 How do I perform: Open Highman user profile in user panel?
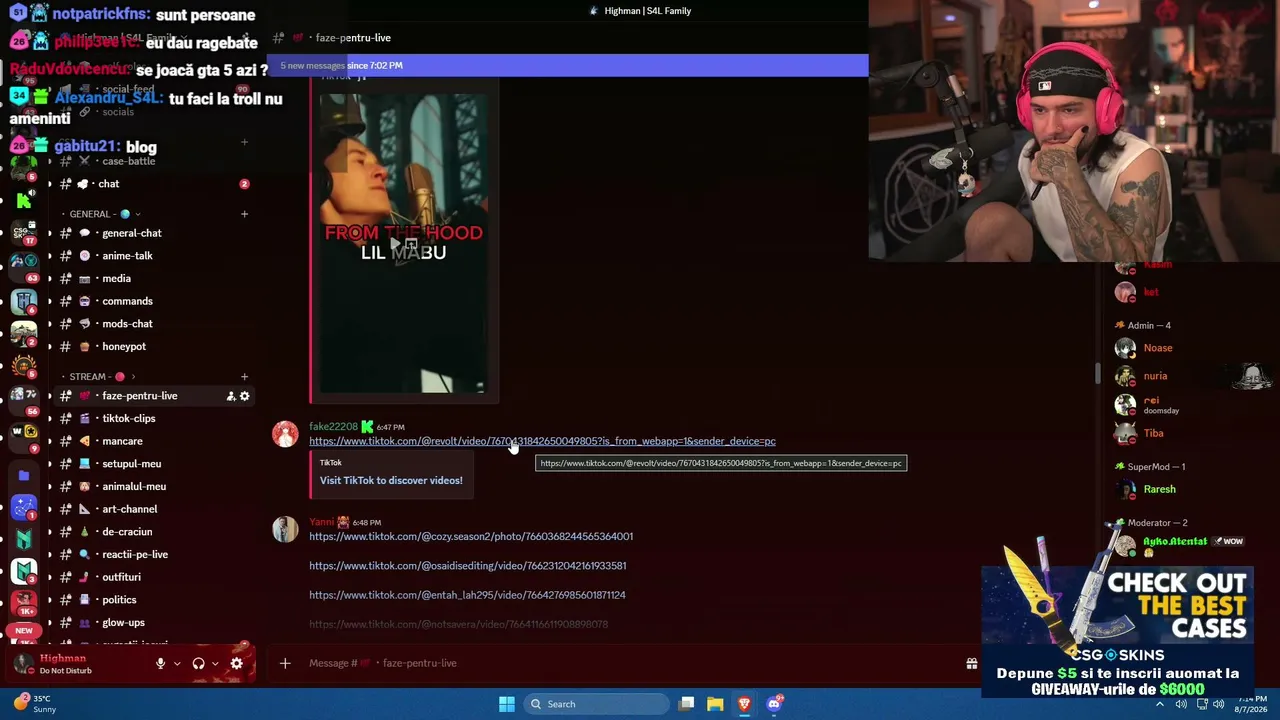(x=65, y=663)
